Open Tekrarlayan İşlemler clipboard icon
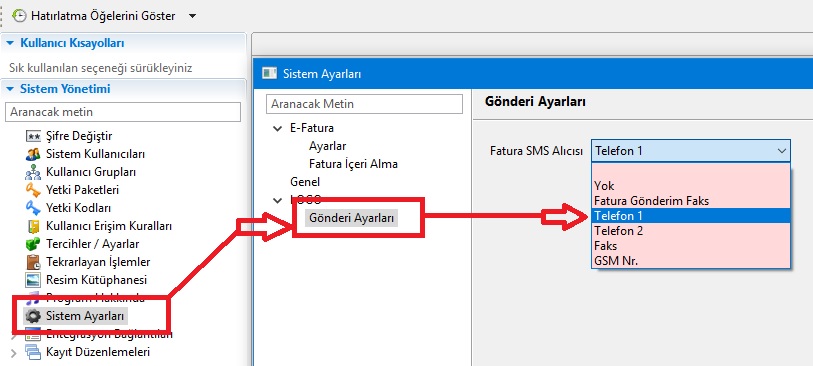Screen dimensions: 813x366 [x=33, y=262]
